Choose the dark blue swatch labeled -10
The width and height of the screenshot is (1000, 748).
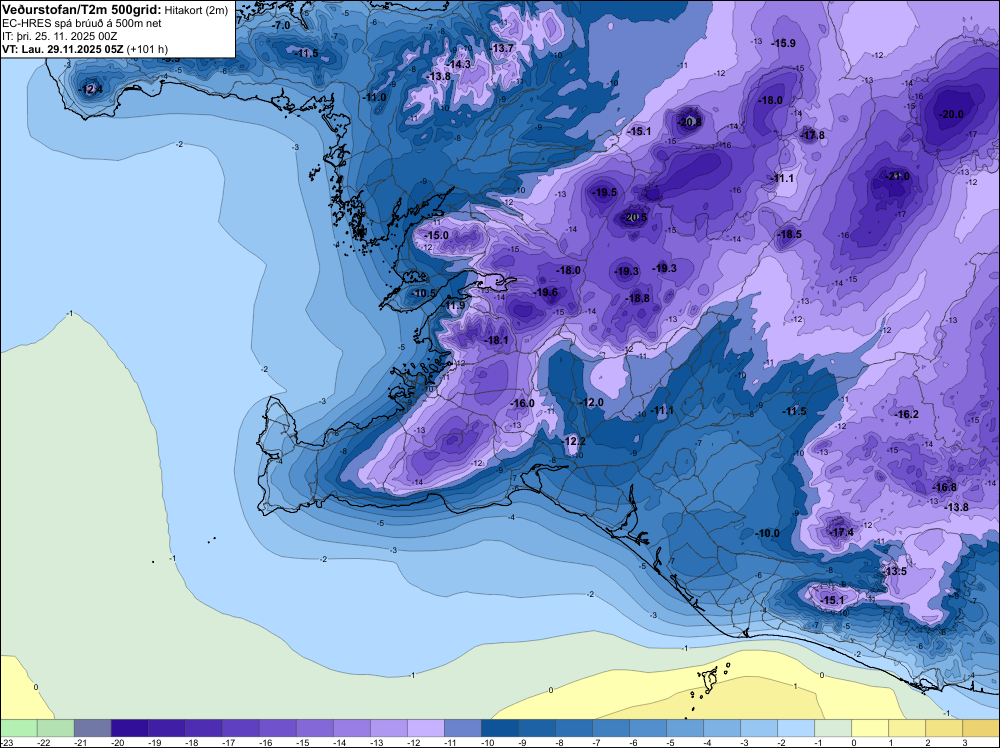[499, 728]
